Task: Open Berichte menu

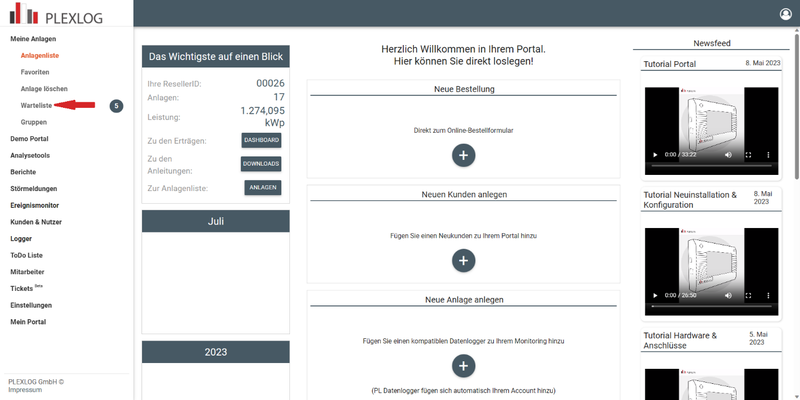Action: [23, 172]
